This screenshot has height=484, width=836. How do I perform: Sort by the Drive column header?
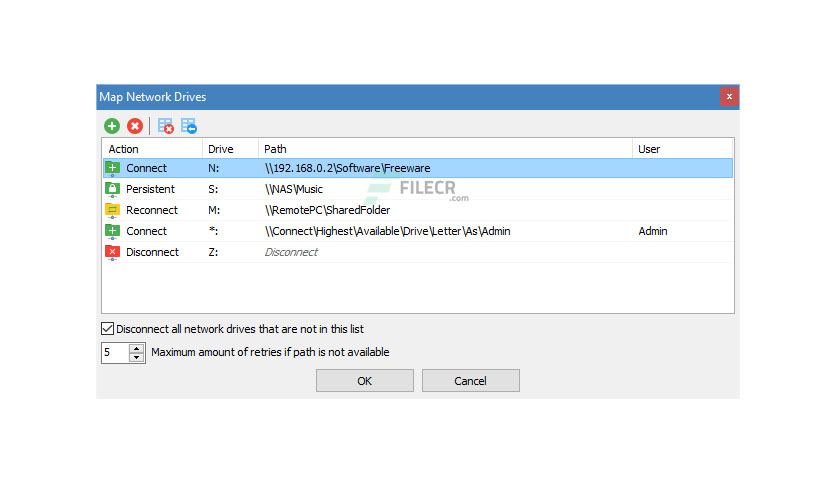[x=230, y=149]
